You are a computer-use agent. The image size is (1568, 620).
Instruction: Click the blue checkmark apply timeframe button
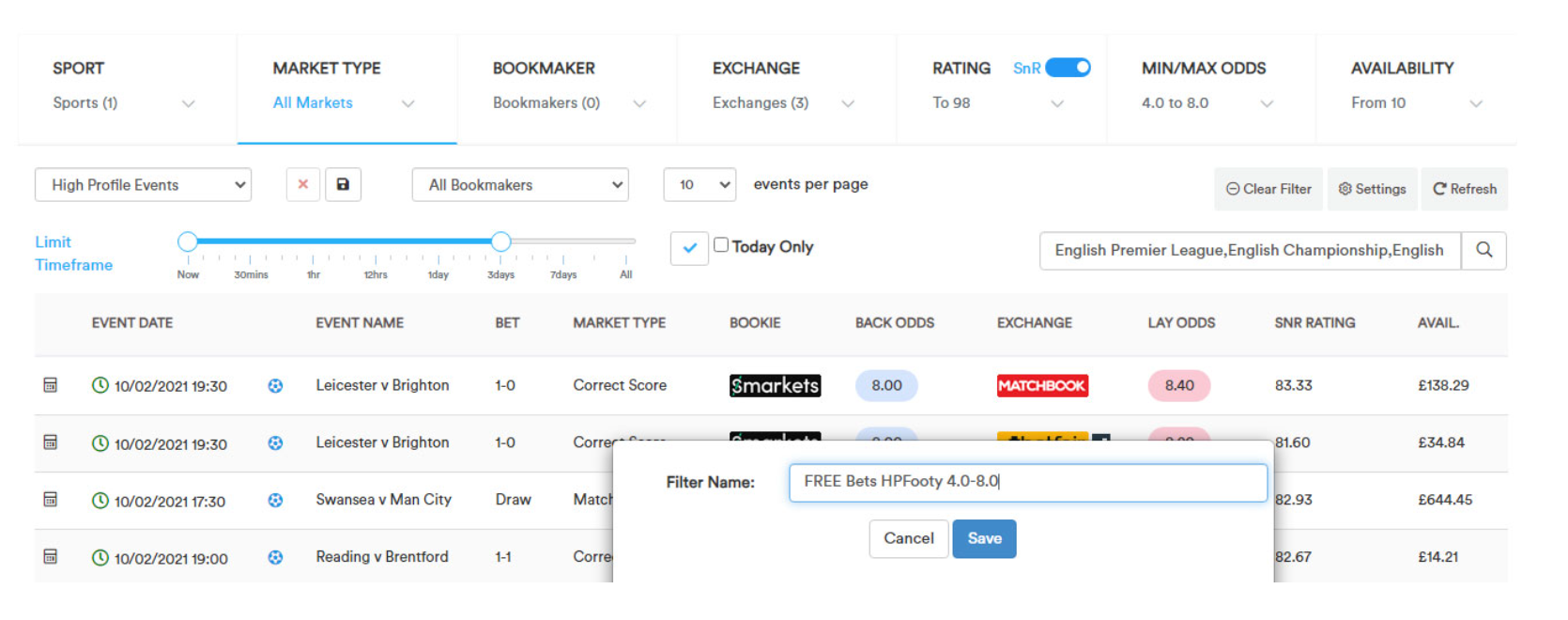pos(689,248)
